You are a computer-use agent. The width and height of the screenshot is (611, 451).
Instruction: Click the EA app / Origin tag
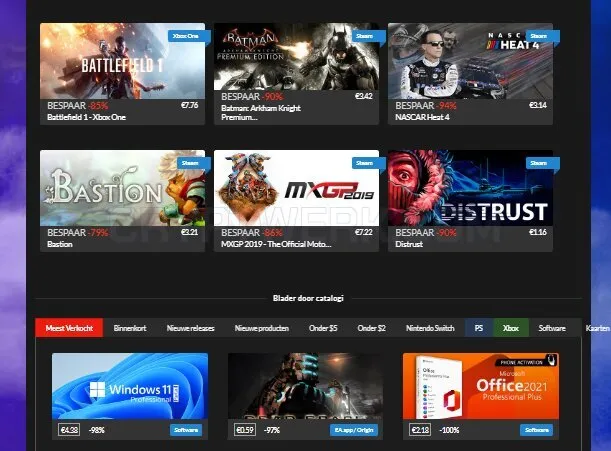(354, 430)
